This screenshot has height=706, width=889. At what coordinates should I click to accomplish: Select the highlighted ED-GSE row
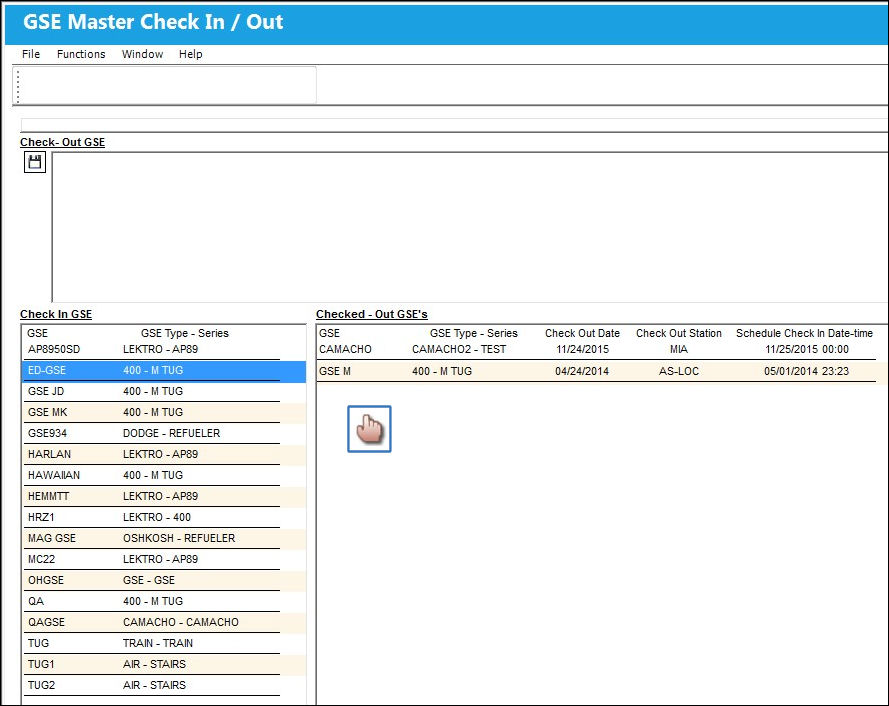tap(164, 370)
